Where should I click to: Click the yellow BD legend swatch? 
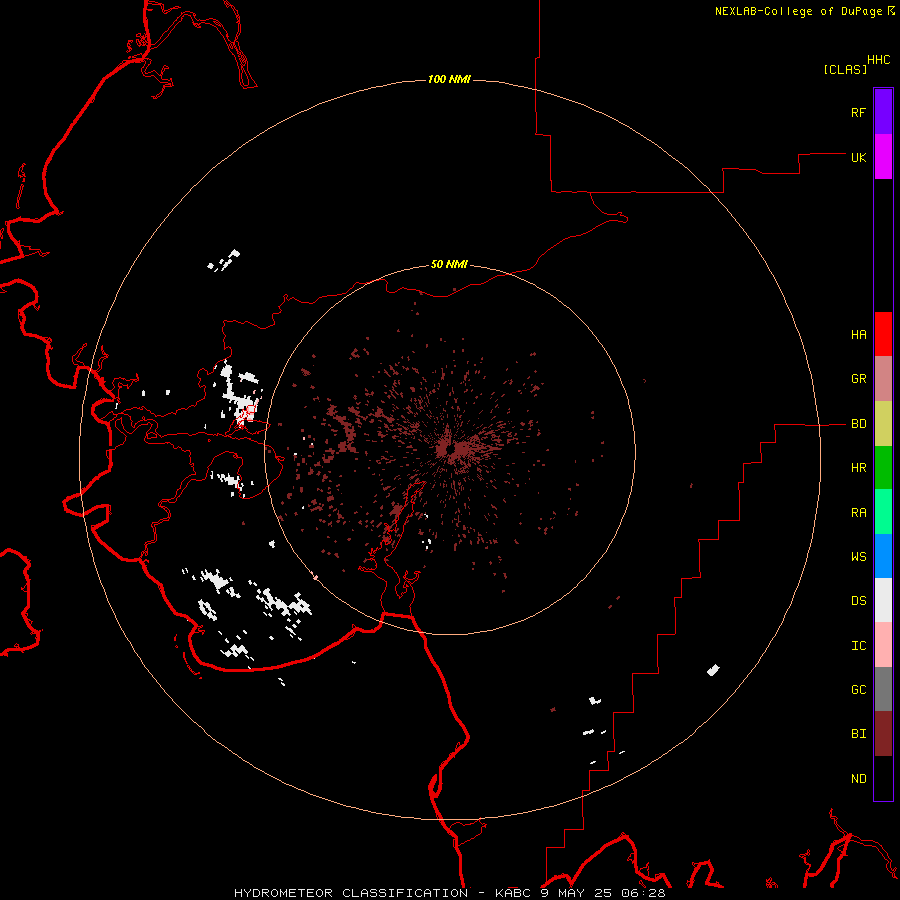(x=883, y=424)
